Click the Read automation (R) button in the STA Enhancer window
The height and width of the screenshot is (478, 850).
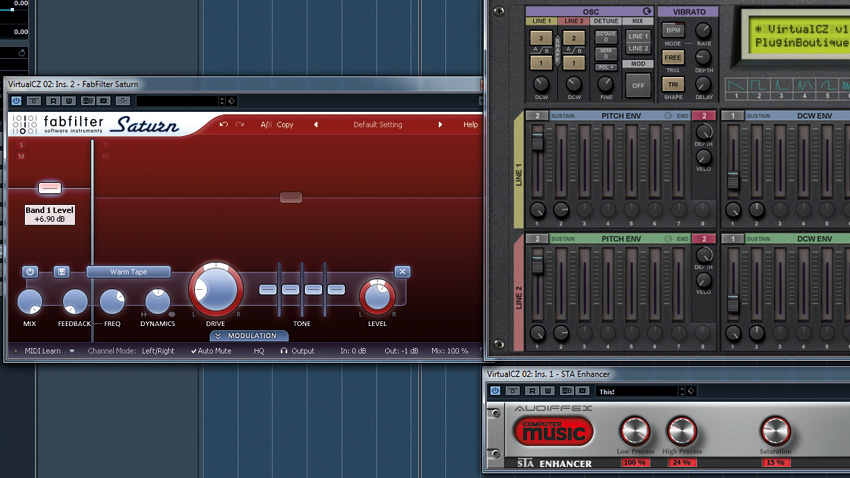pyautogui.click(x=533, y=391)
